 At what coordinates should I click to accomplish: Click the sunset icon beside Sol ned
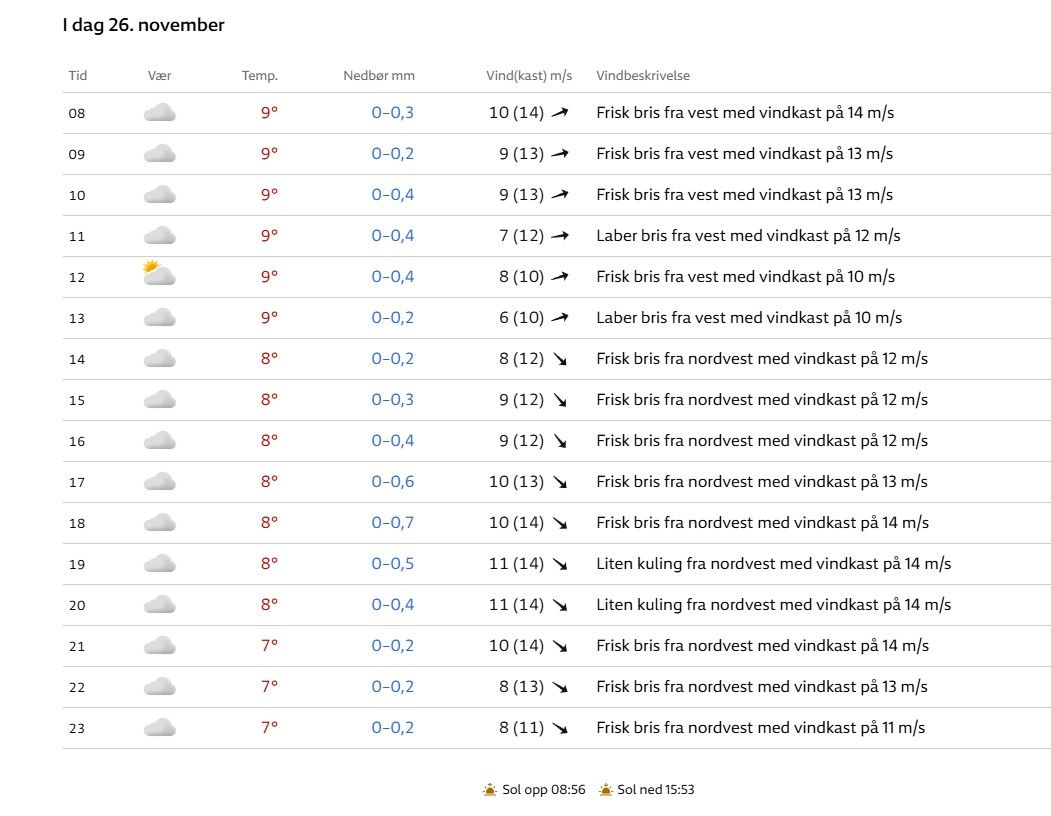click(x=606, y=790)
